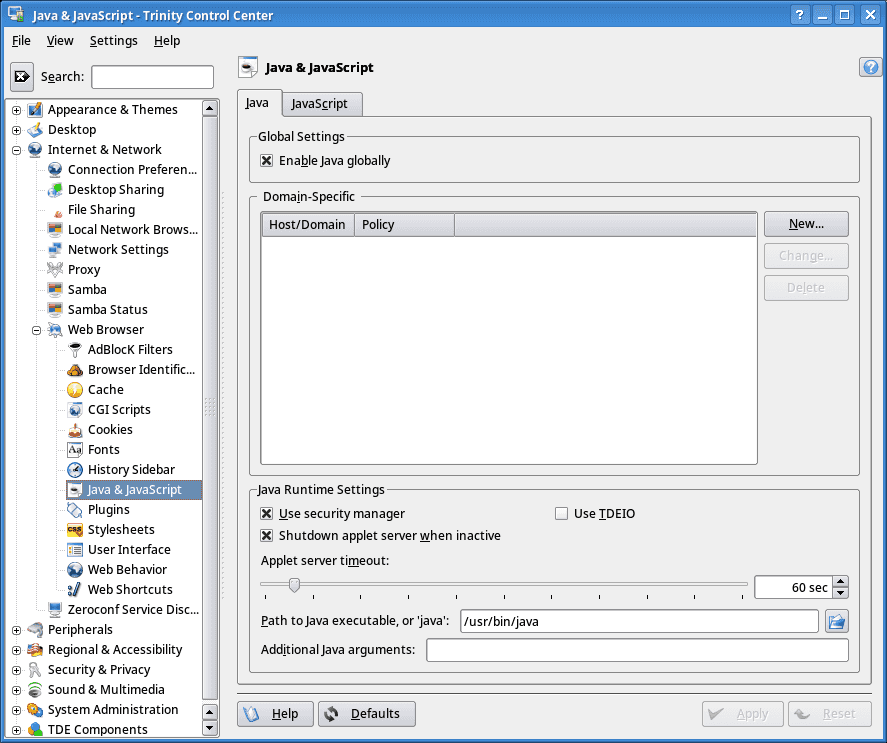Open the File menu
The image size is (887, 743).
(21, 41)
